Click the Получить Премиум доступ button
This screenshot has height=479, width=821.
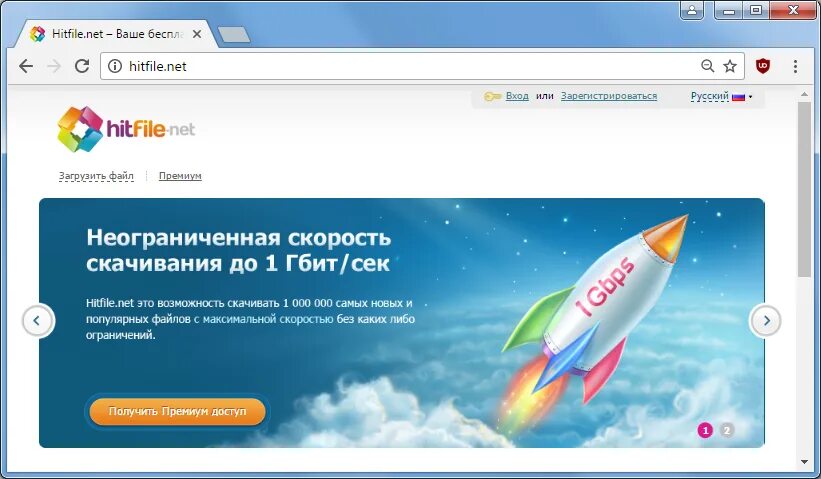pyautogui.click(x=177, y=411)
